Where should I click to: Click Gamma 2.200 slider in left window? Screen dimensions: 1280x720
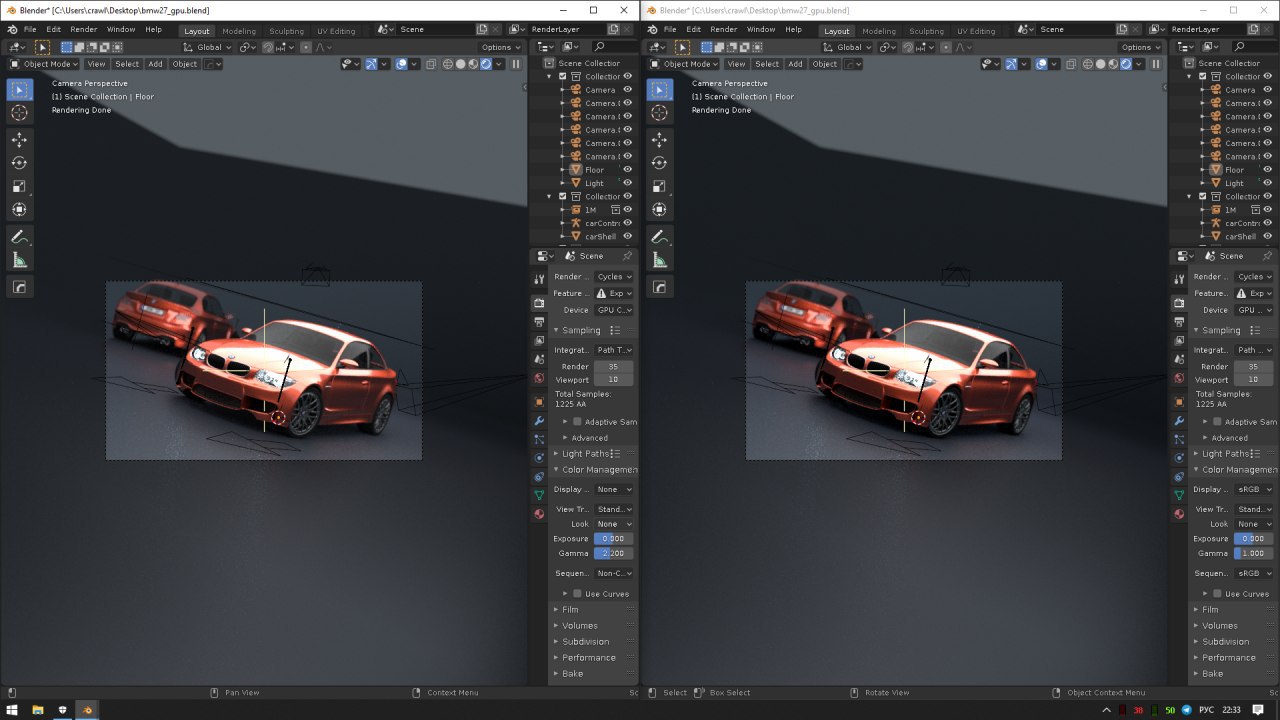pos(613,553)
